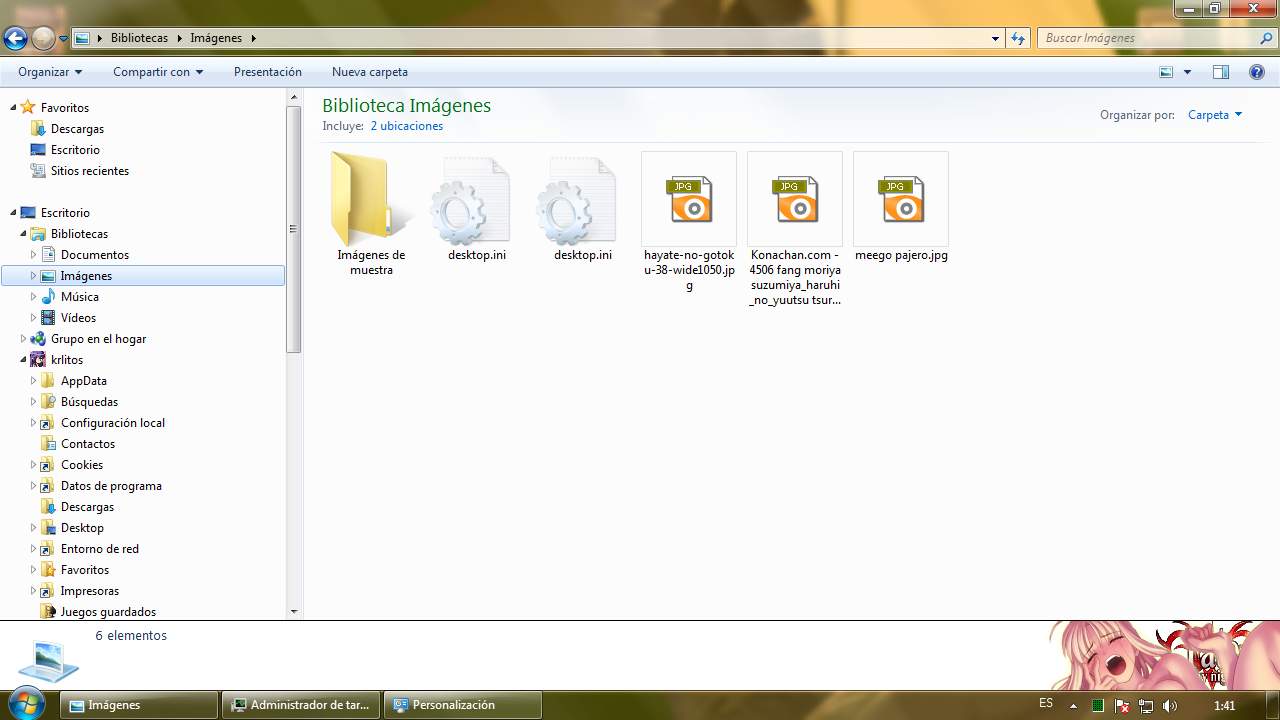Click the volume speaker tray icon
Viewport: 1280px width, 720px height.
pyautogui.click(x=1170, y=706)
